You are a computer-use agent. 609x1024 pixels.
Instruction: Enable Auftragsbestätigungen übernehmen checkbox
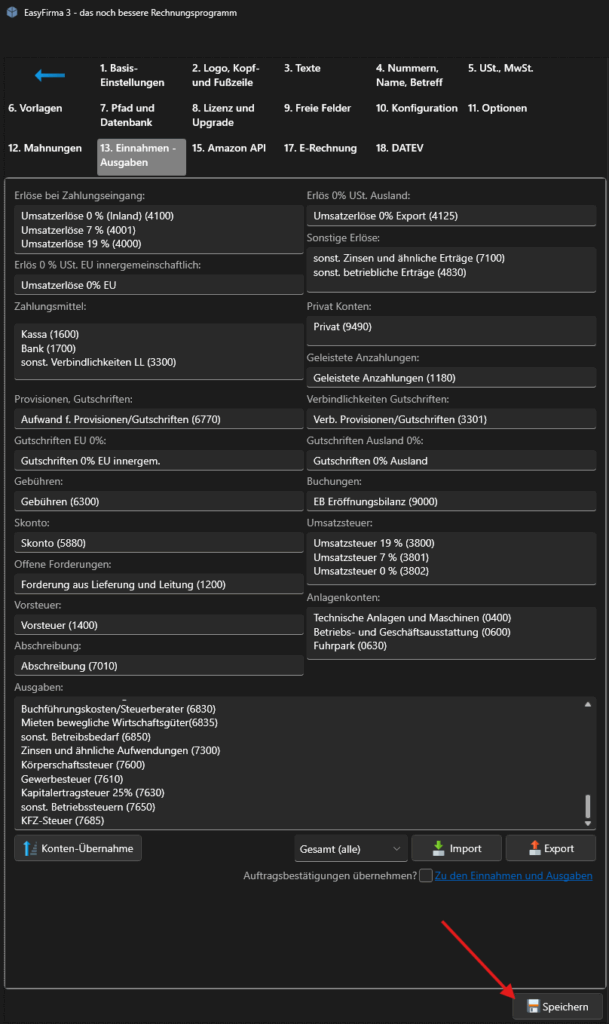[x=427, y=876]
